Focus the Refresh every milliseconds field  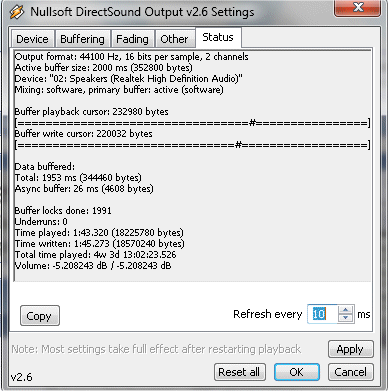[322, 314]
